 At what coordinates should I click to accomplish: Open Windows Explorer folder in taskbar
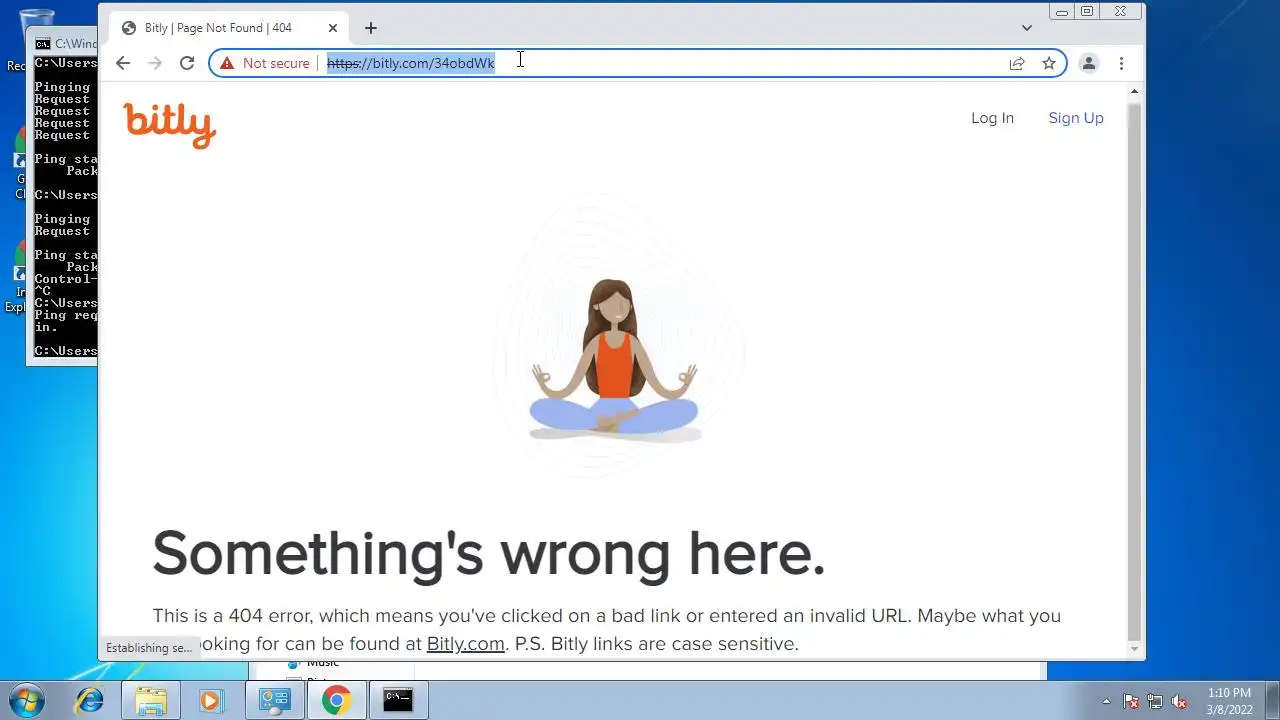pyautogui.click(x=151, y=700)
